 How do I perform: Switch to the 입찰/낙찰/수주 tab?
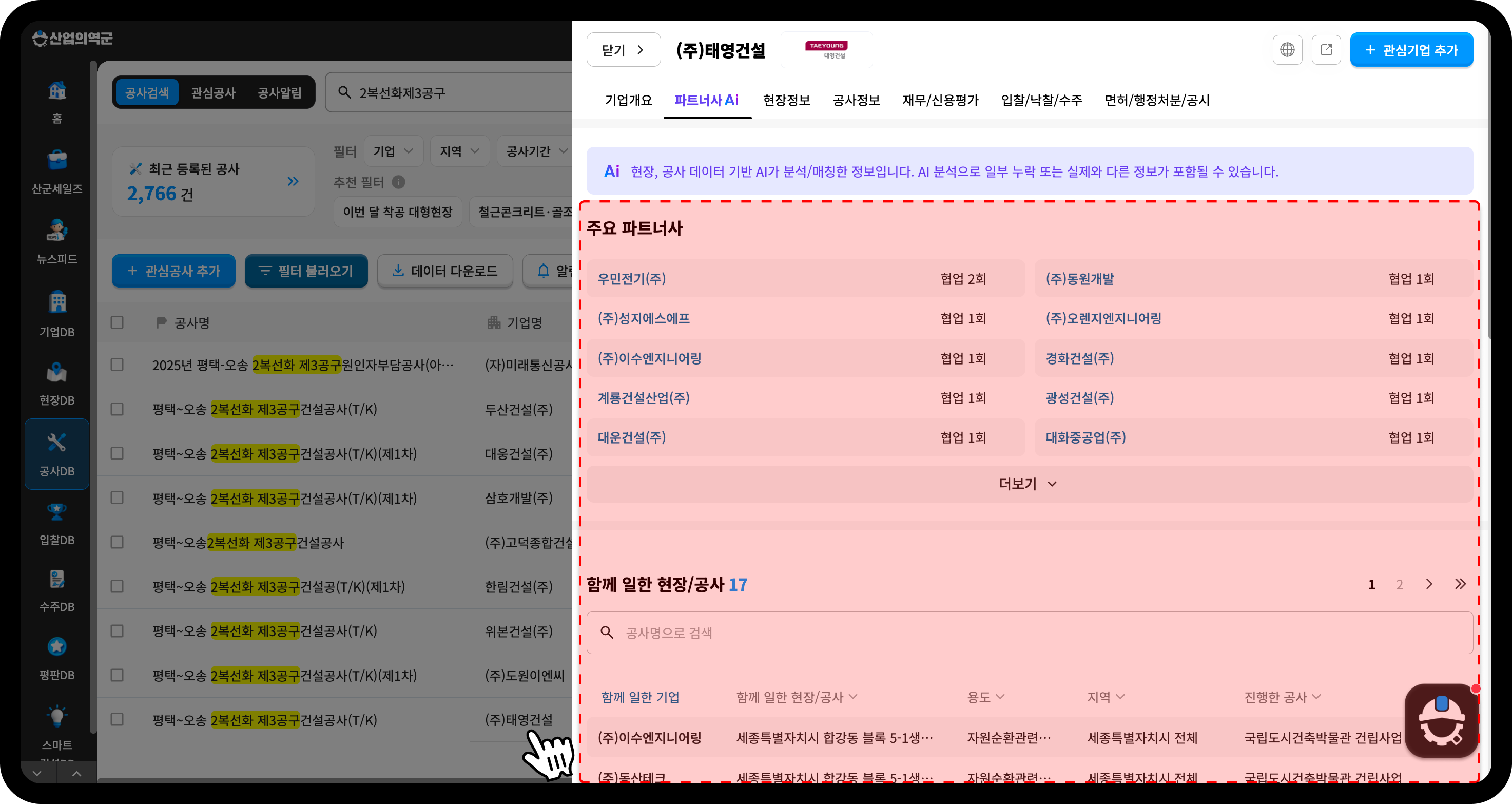(x=1042, y=101)
